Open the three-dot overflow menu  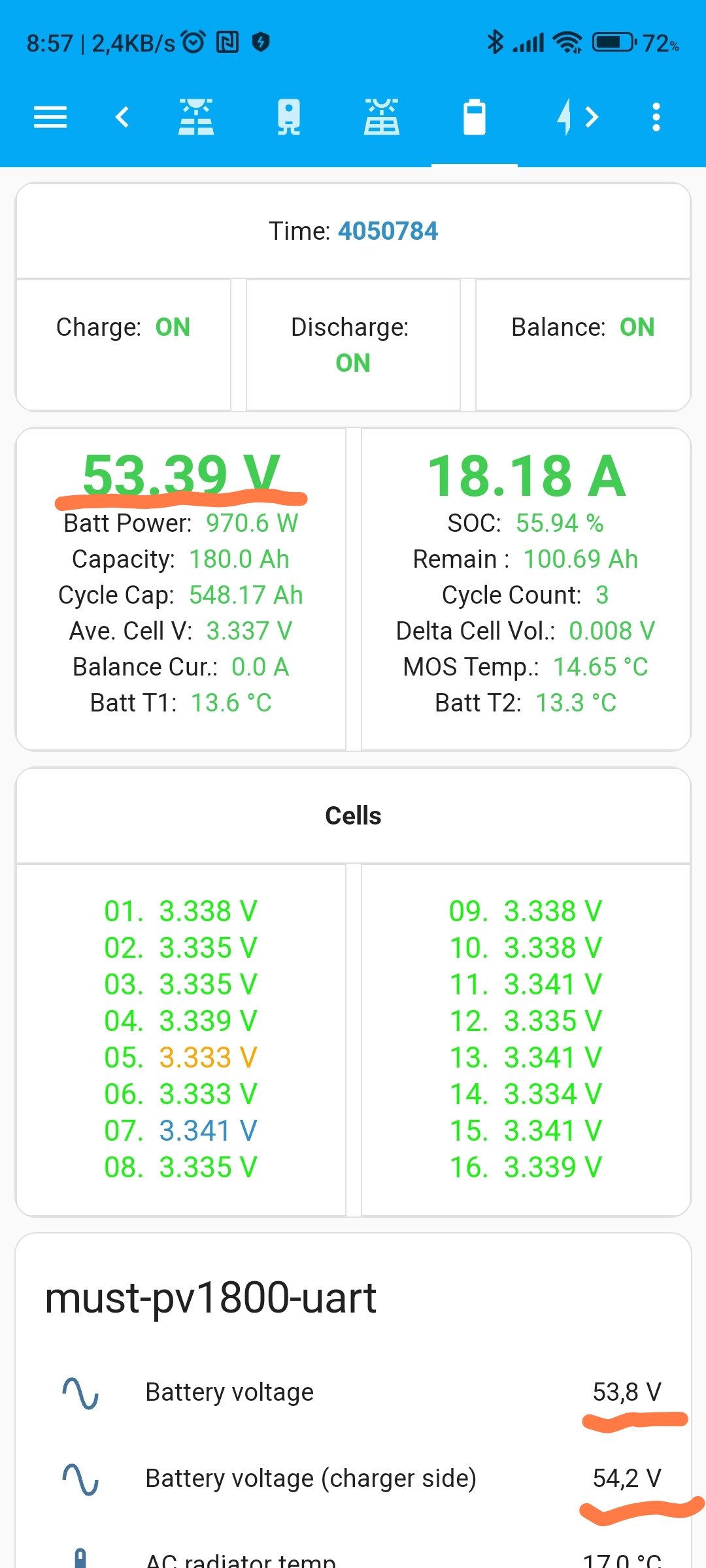(x=656, y=118)
